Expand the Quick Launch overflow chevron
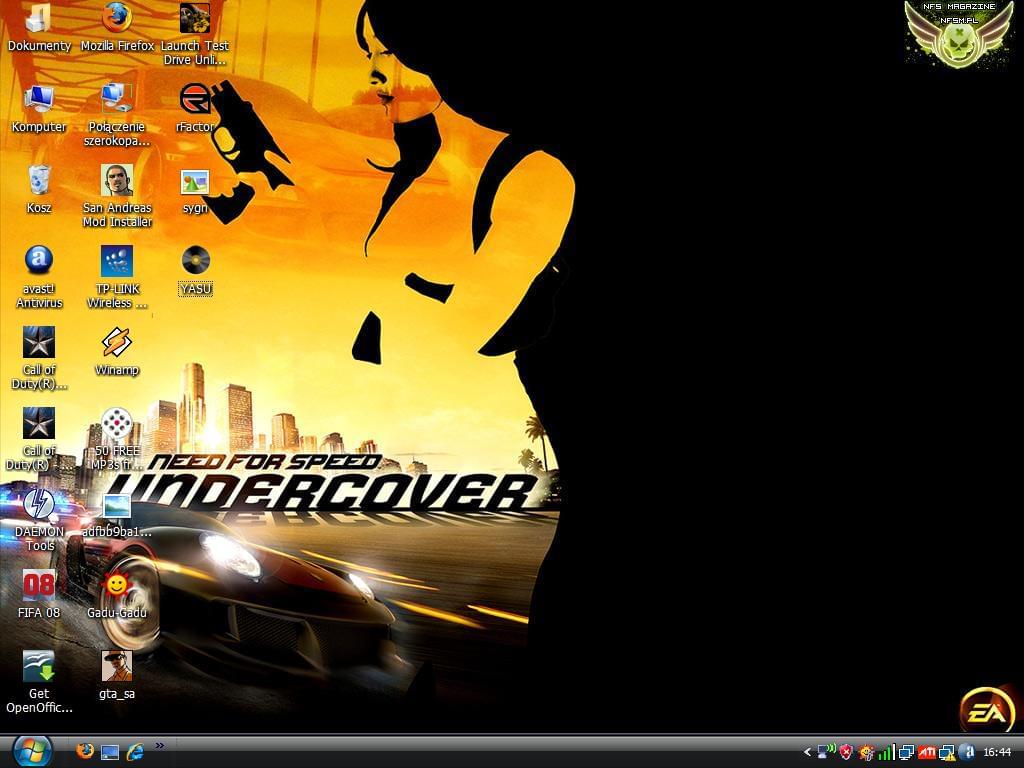The image size is (1024, 768). pos(160,745)
